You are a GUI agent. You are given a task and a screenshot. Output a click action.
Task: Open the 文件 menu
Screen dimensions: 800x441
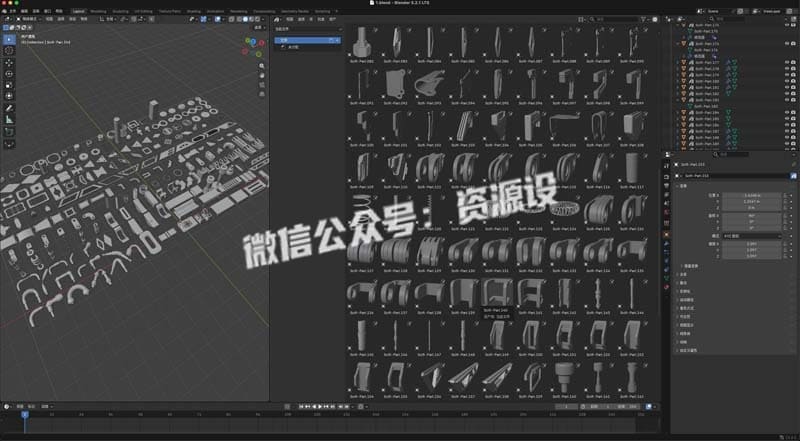click(x=14, y=11)
